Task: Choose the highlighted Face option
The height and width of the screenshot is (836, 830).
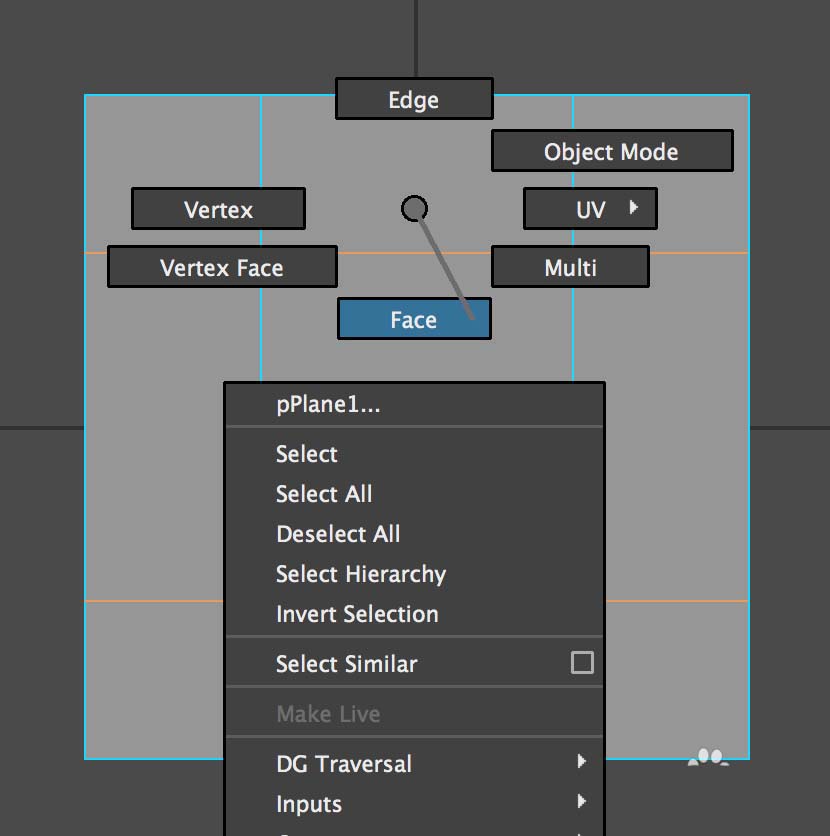Action: pos(413,320)
